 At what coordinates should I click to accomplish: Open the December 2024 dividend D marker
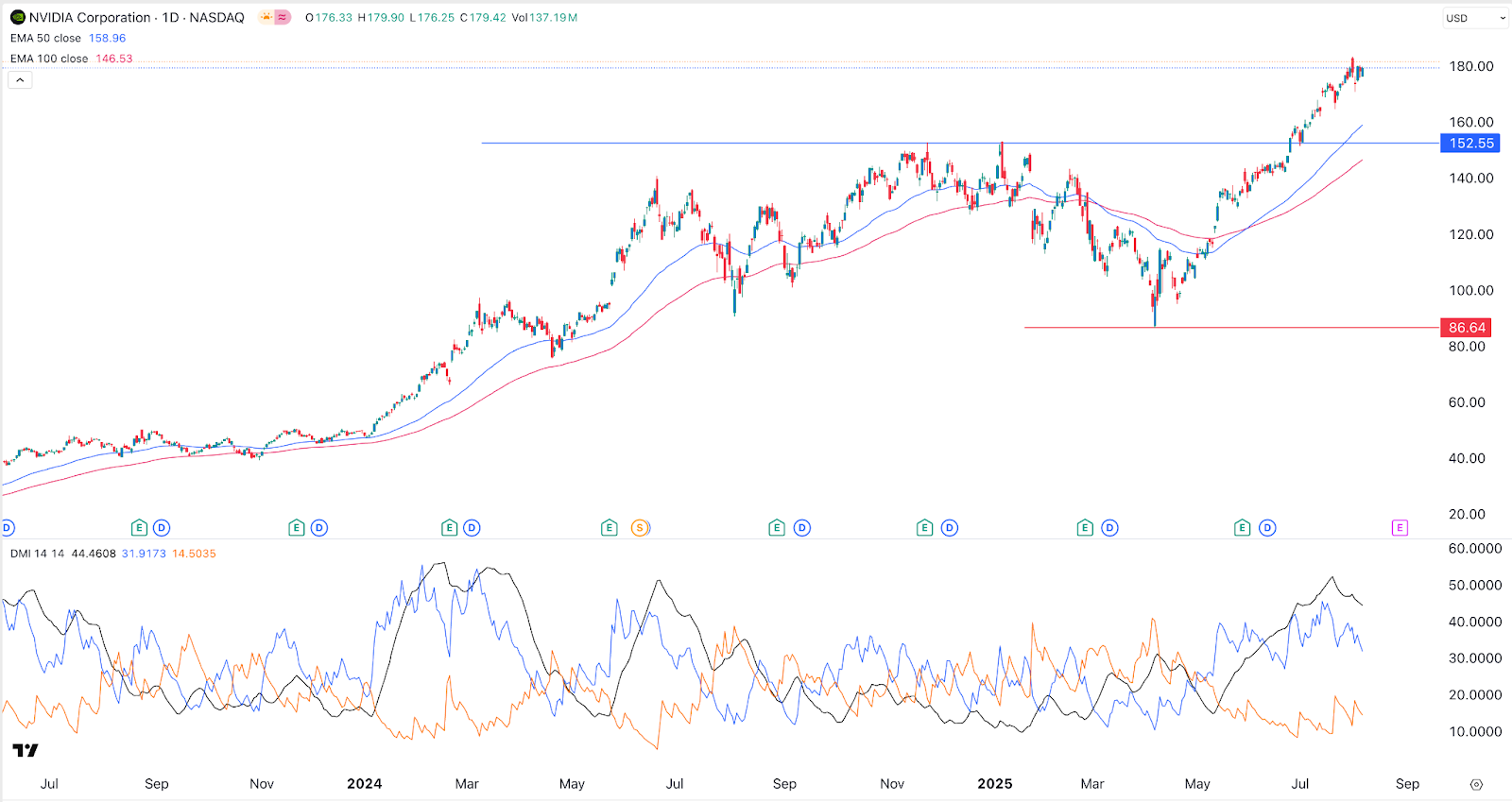coord(950,528)
